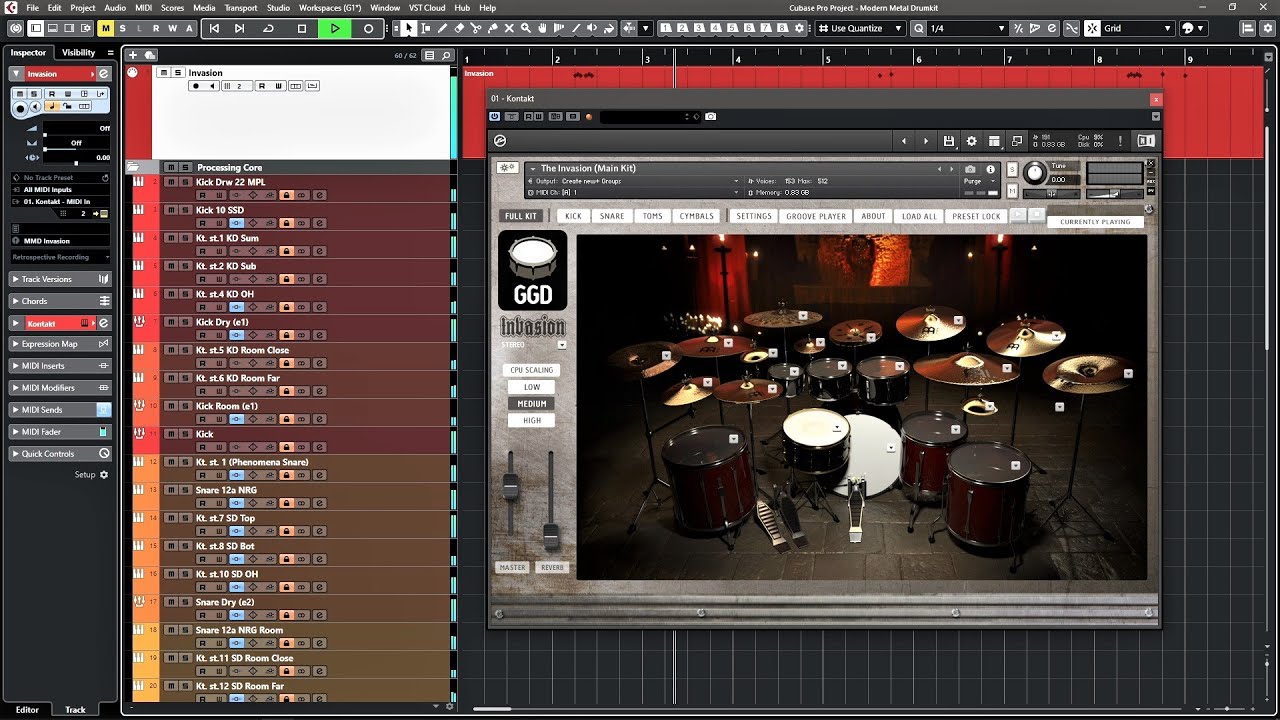Viewport: 1280px width, 720px height.
Task: Click the LOAD ALL button
Action: pos(919,216)
